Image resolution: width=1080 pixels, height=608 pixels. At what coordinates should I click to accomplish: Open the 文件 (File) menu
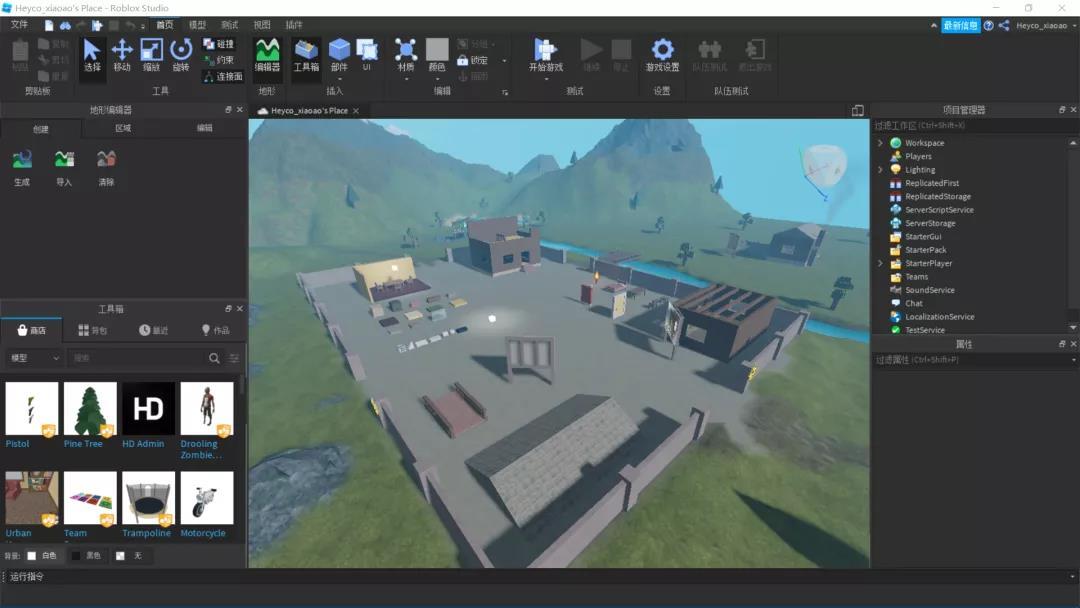pos(19,25)
